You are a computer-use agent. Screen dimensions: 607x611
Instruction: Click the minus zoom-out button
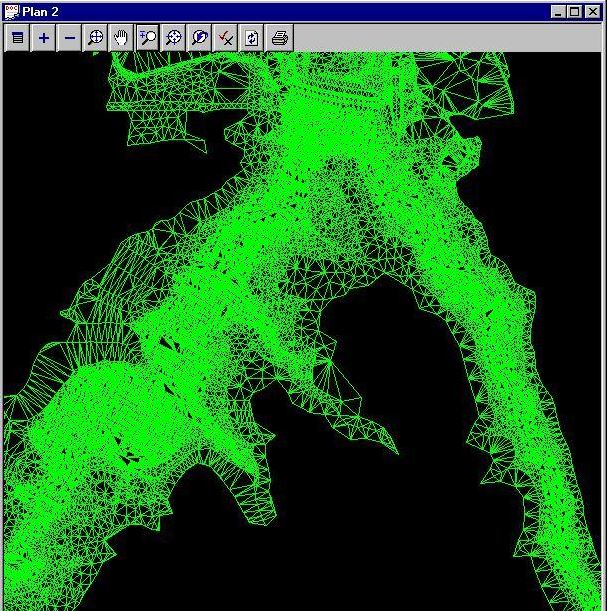coord(69,38)
